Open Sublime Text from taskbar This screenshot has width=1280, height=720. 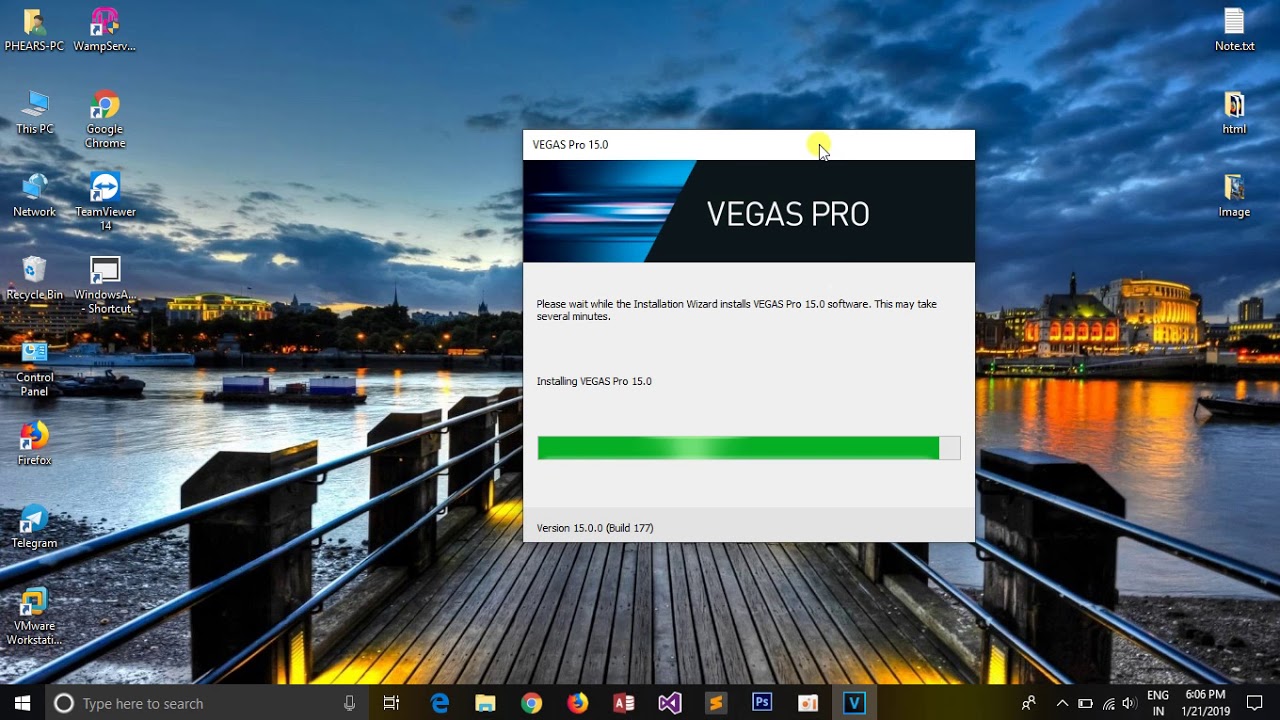715,703
